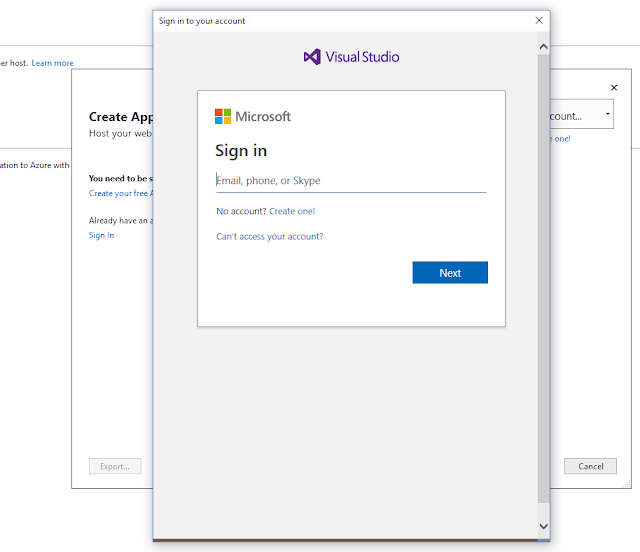This screenshot has height=552, width=640.
Task: Click the blue Next button
Action: (x=450, y=272)
